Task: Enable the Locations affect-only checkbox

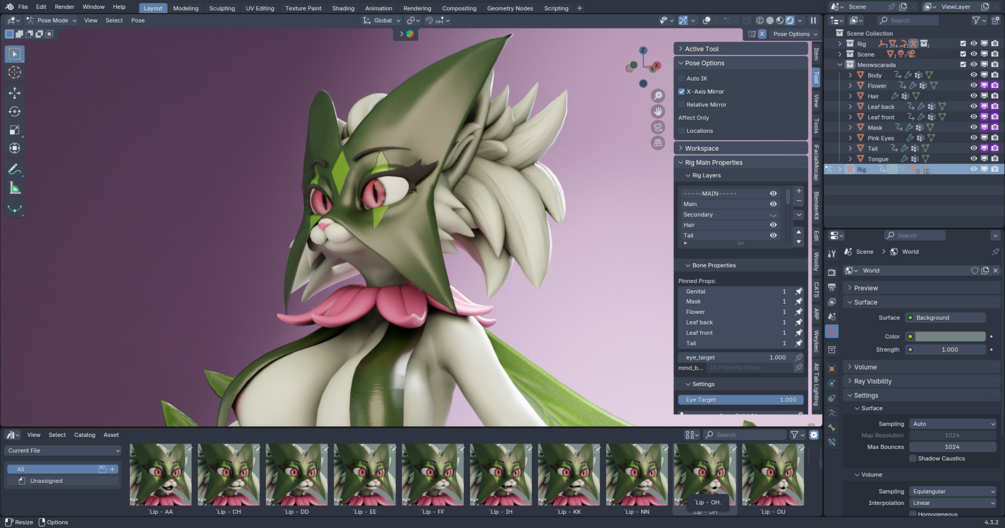Action: pyautogui.click(x=681, y=131)
